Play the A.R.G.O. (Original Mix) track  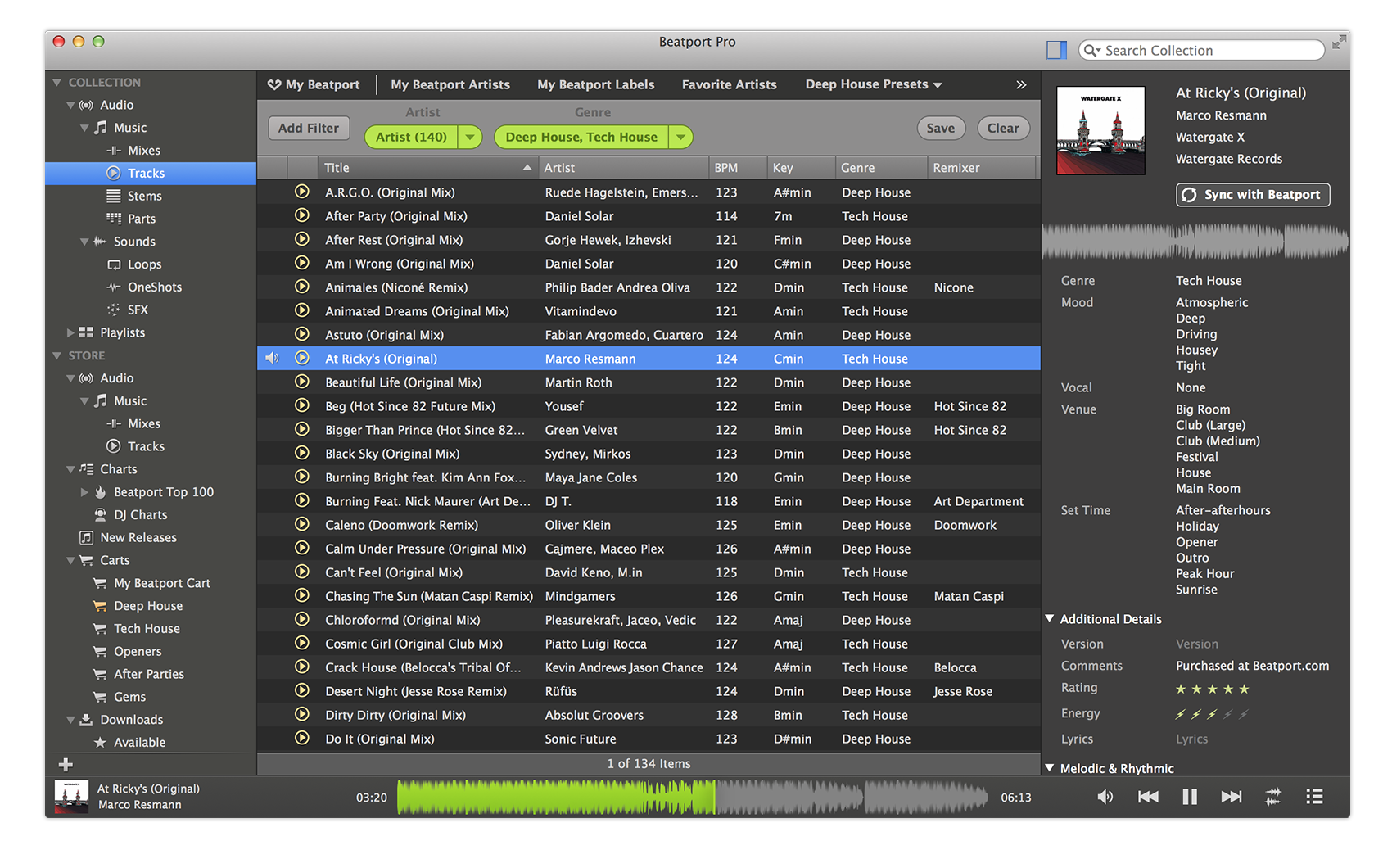point(302,192)
